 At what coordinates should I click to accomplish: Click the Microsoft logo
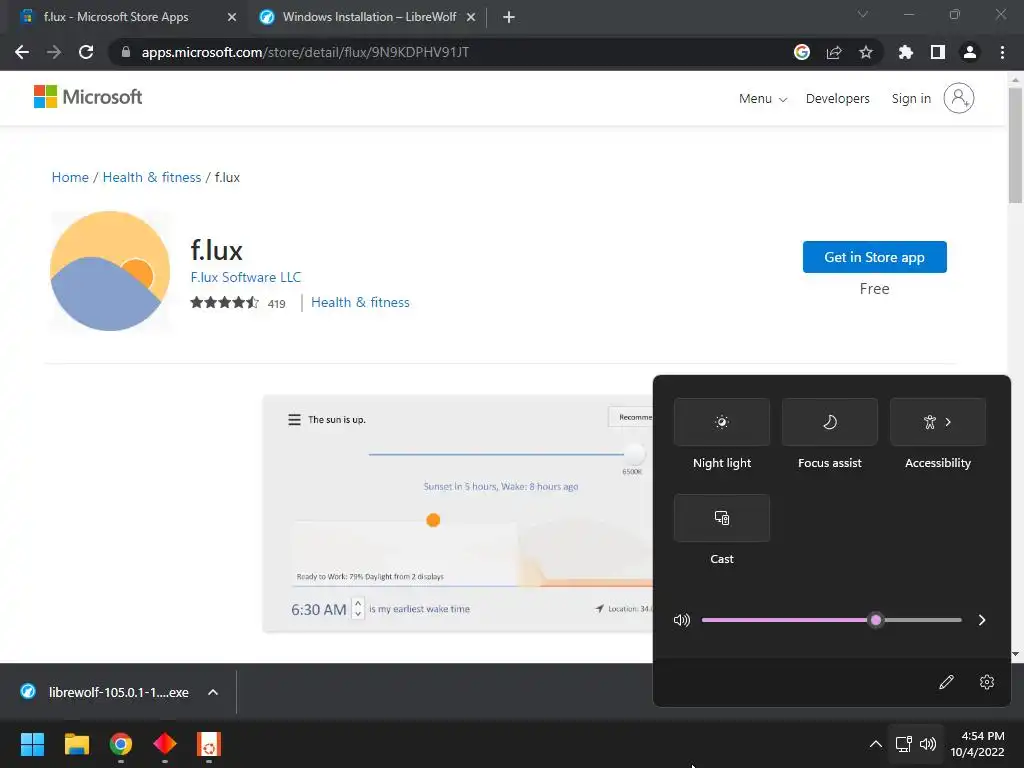pyautogui.click(x=88, y=97)
